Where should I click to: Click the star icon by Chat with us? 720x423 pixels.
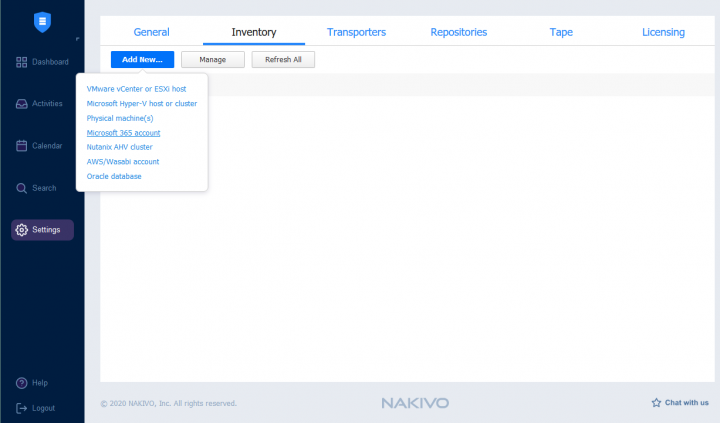pos(656,403)
